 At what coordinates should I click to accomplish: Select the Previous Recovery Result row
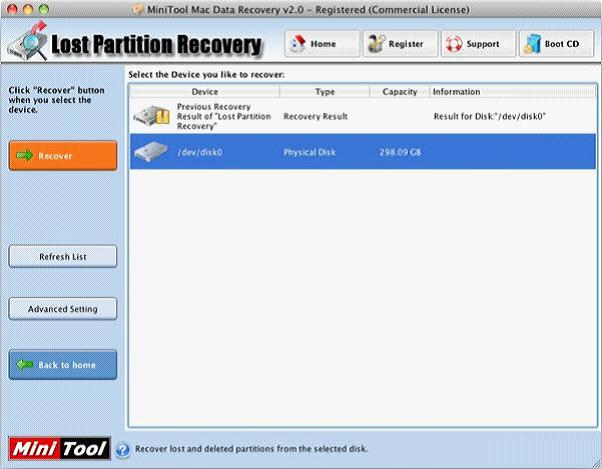pyautogui.click(x=363, y=116)
